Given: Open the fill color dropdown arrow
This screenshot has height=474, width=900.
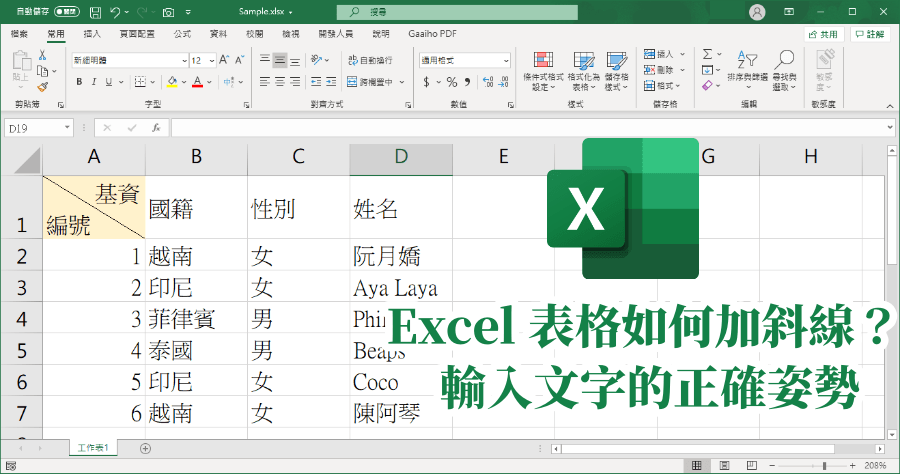Looking at the screenshot, I should [x=184, y=83].
